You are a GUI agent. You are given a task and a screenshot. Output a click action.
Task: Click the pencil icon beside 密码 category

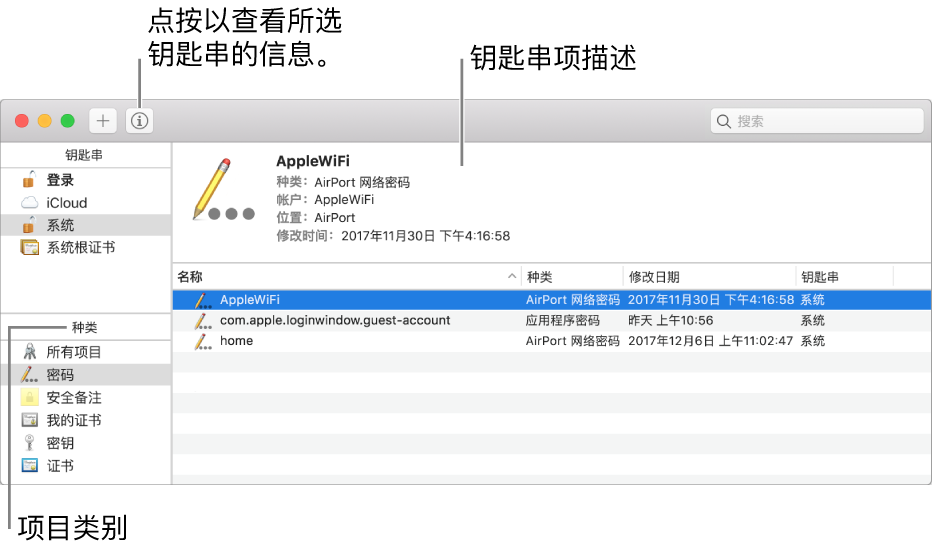(x=29, y=374)
